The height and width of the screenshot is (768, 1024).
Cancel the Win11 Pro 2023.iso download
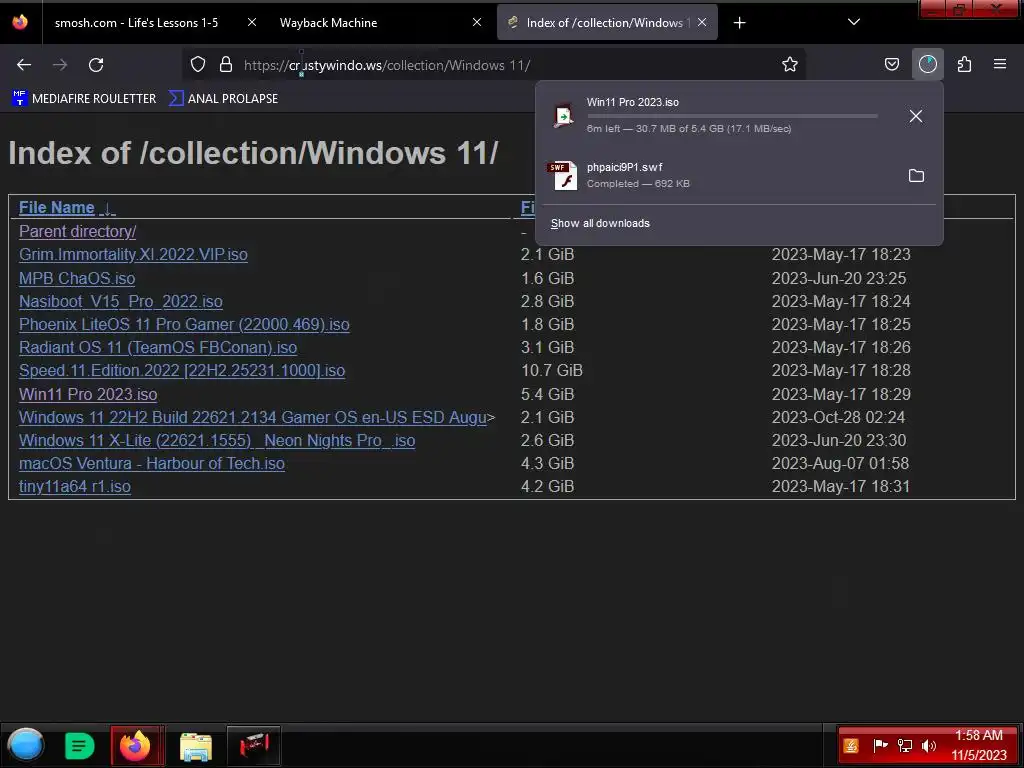[916, 116]
